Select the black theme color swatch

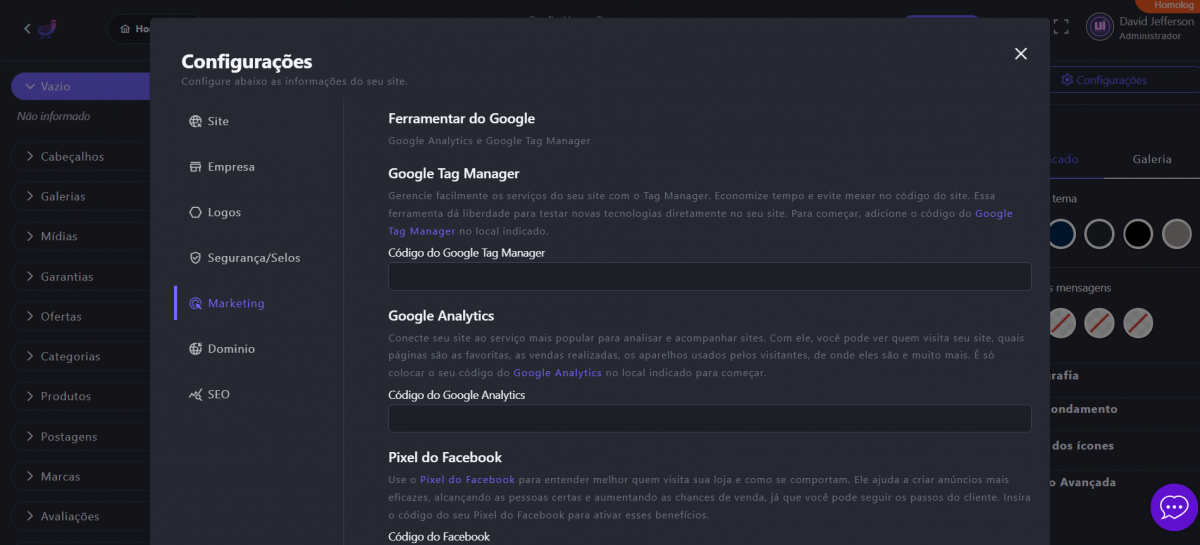click(1138, 234)
